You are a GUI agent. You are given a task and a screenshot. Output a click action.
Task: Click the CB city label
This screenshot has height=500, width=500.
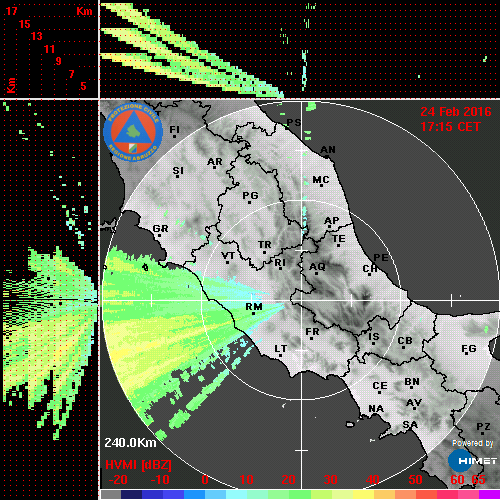tap(405, 341)
